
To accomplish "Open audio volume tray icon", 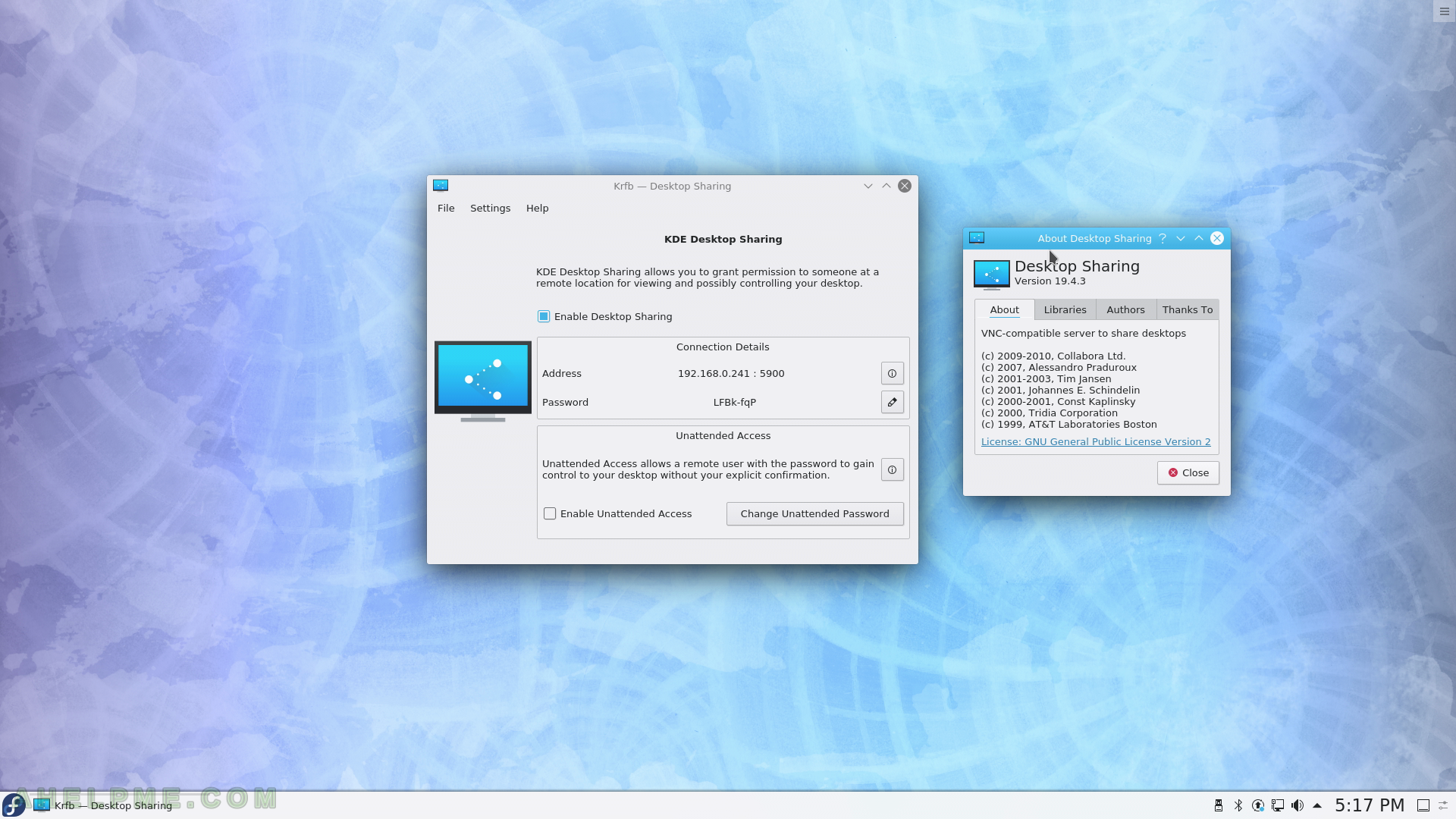I will [x=1298, y=805].
